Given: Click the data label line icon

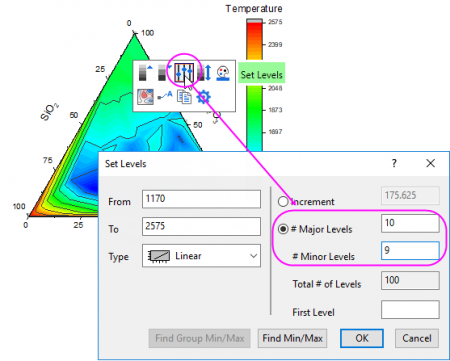Looking at the screenshot, I should click(x=165, y=96).
